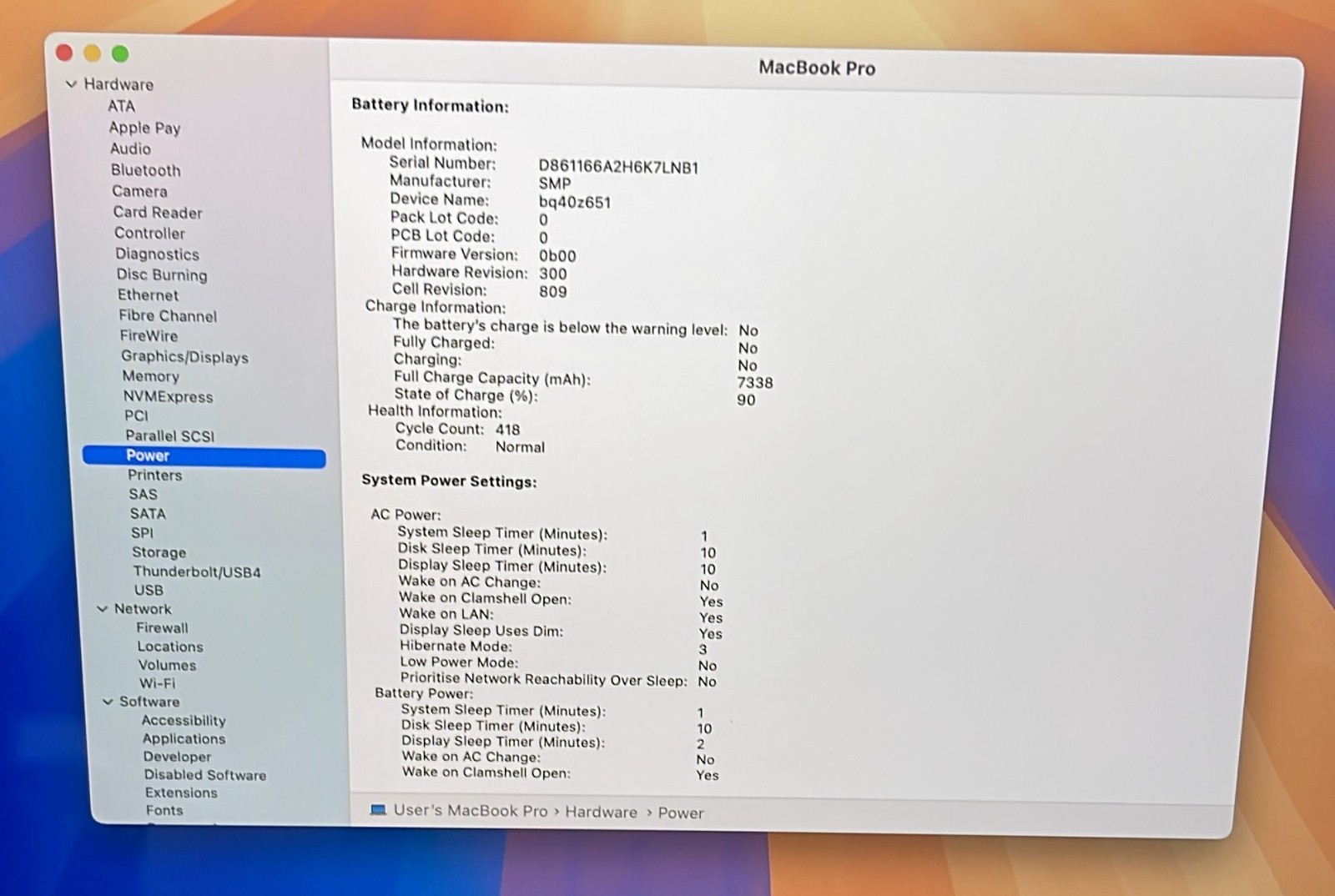Viewport: 1335px width, 896px height.
Task: Collapse the Hardware section chevron
Action: pyautogui.click(x=72, y=84)
